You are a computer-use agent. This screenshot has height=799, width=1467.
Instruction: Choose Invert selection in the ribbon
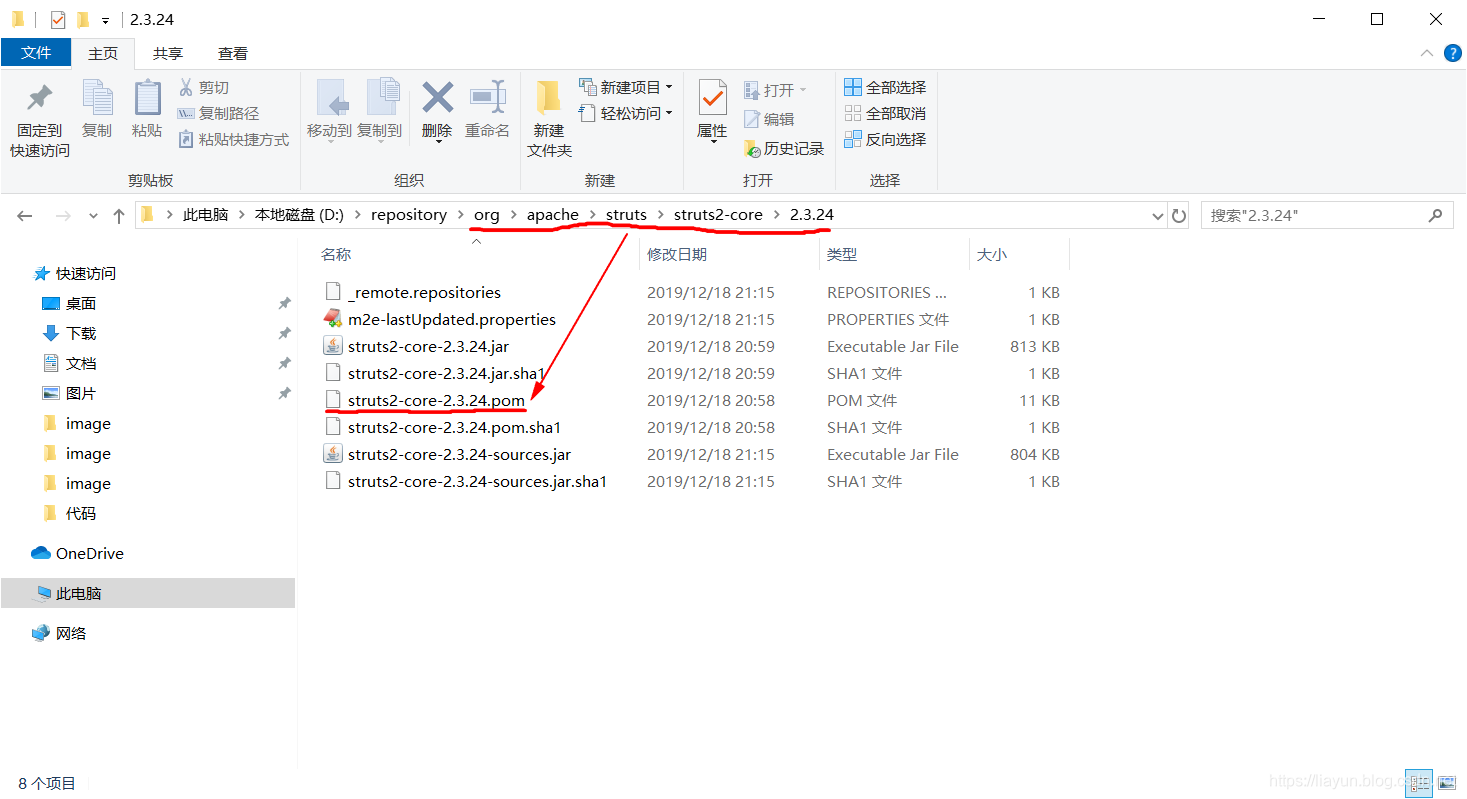(x=885, y=140)
